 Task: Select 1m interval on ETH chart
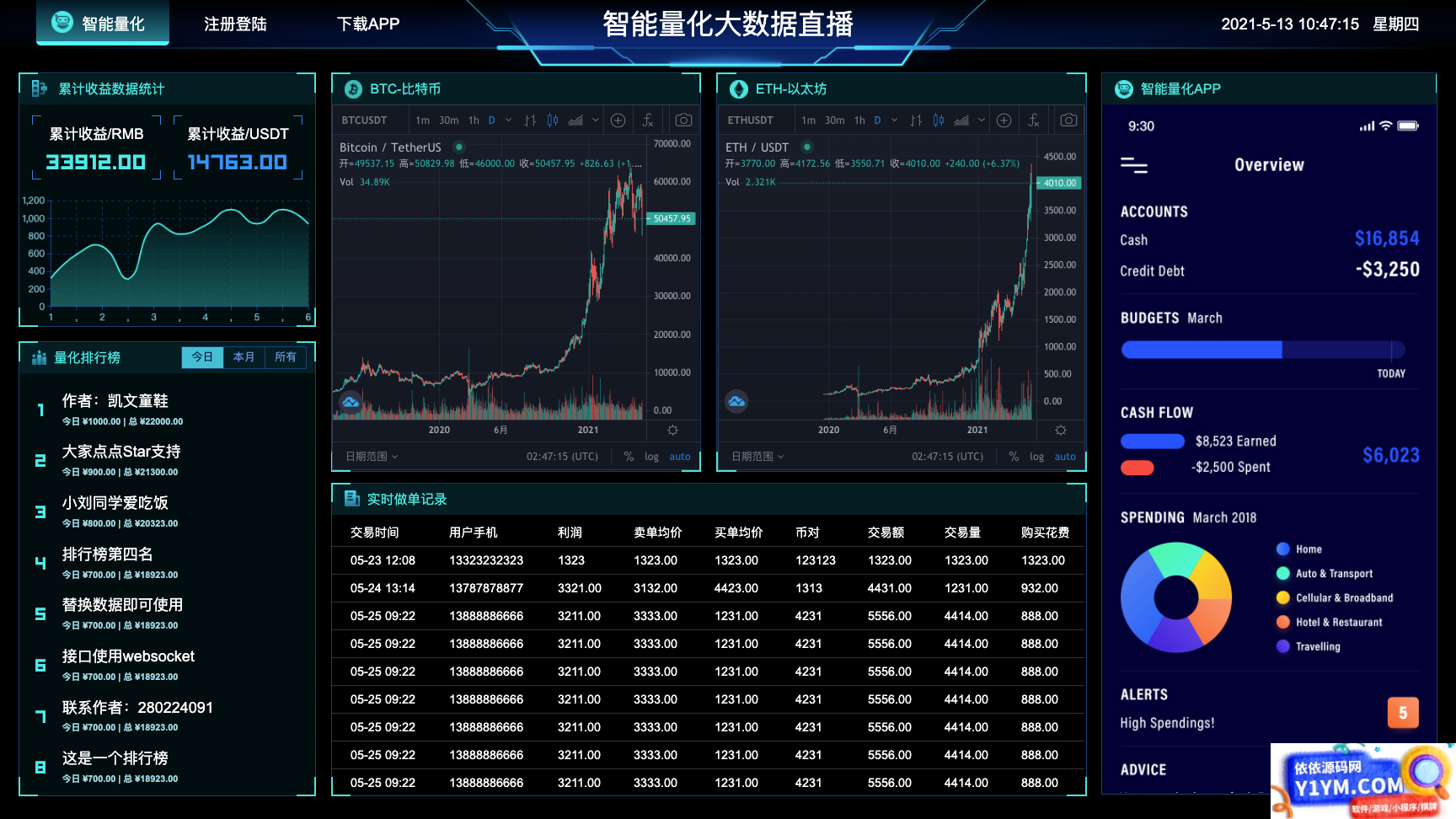click(808, 120)
